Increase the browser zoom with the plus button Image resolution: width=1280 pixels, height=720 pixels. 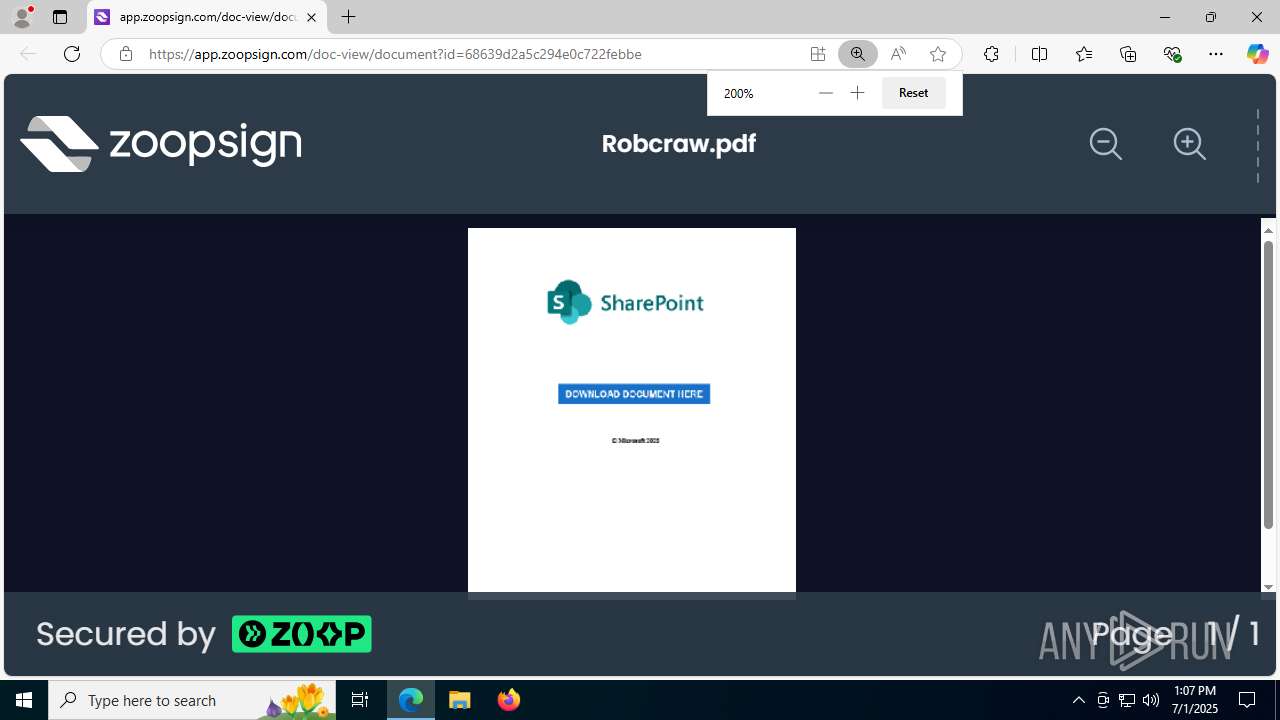857,93
